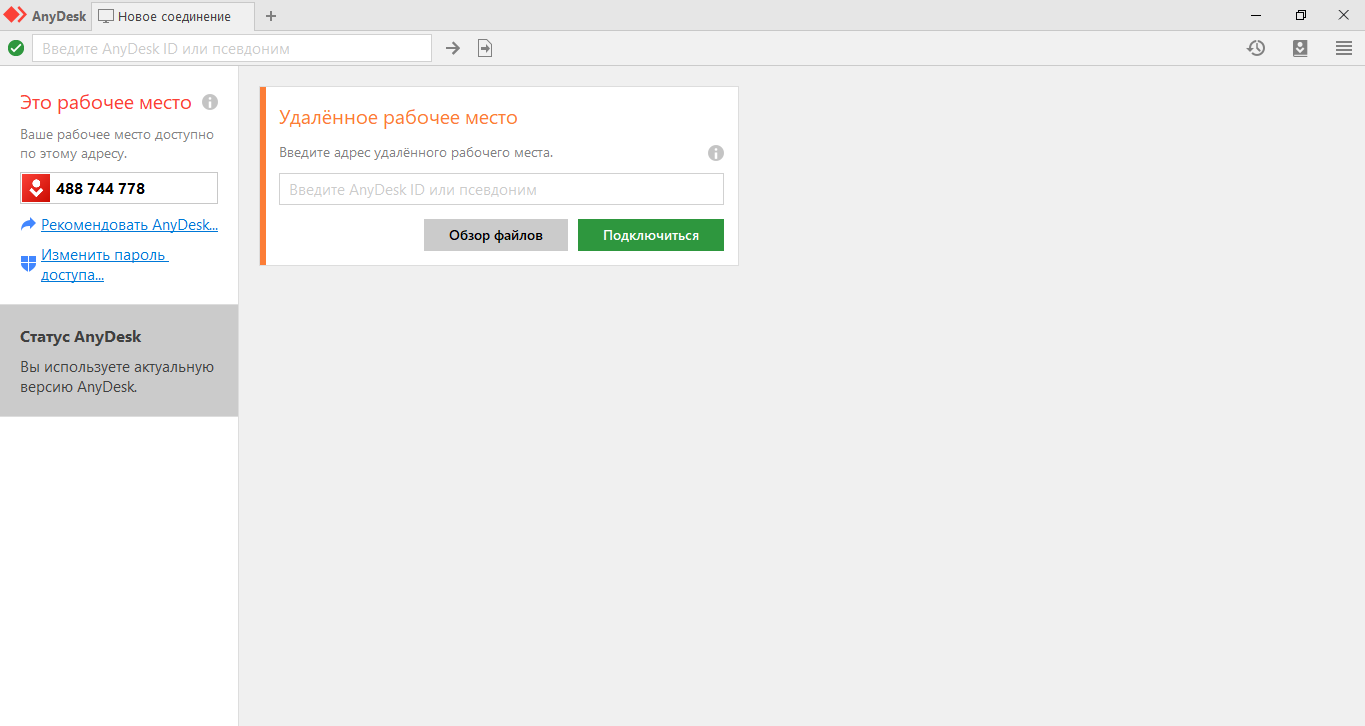
Task: Click the install/download AnyDesk icon
Action: tap(1300, 48)
